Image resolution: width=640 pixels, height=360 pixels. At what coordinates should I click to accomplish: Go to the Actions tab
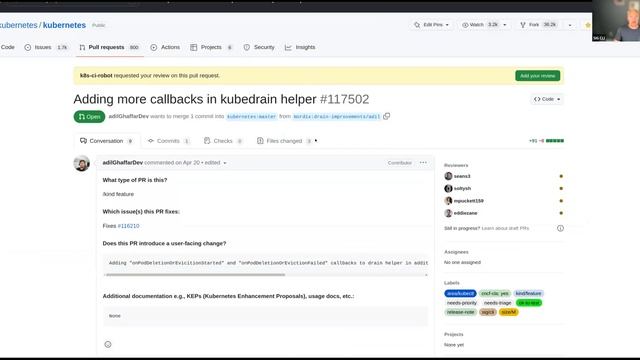coord(165,47)
